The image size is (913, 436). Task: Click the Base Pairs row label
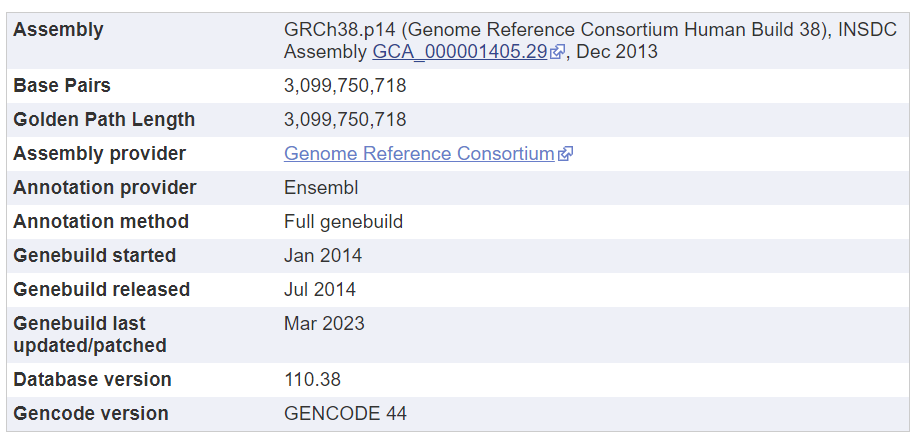coord(62,86)
